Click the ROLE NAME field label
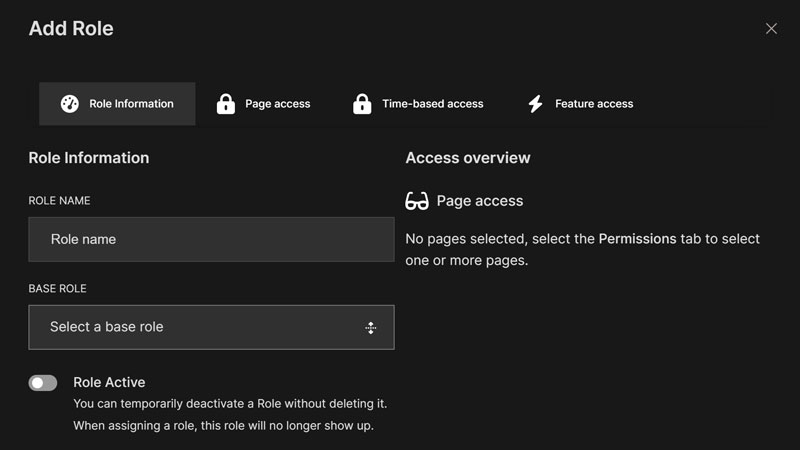This screenshot has height=450, width=800. (x=59, y=201)
